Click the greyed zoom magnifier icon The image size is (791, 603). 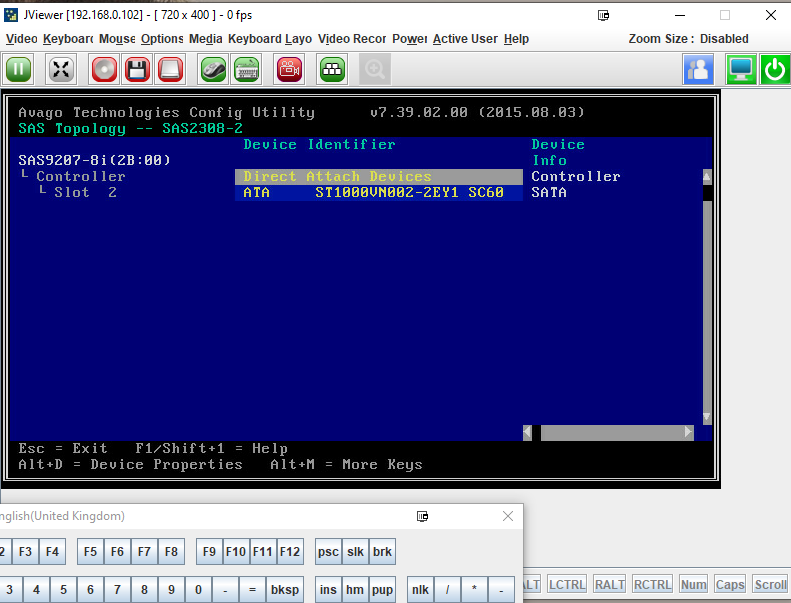(375, 69)
